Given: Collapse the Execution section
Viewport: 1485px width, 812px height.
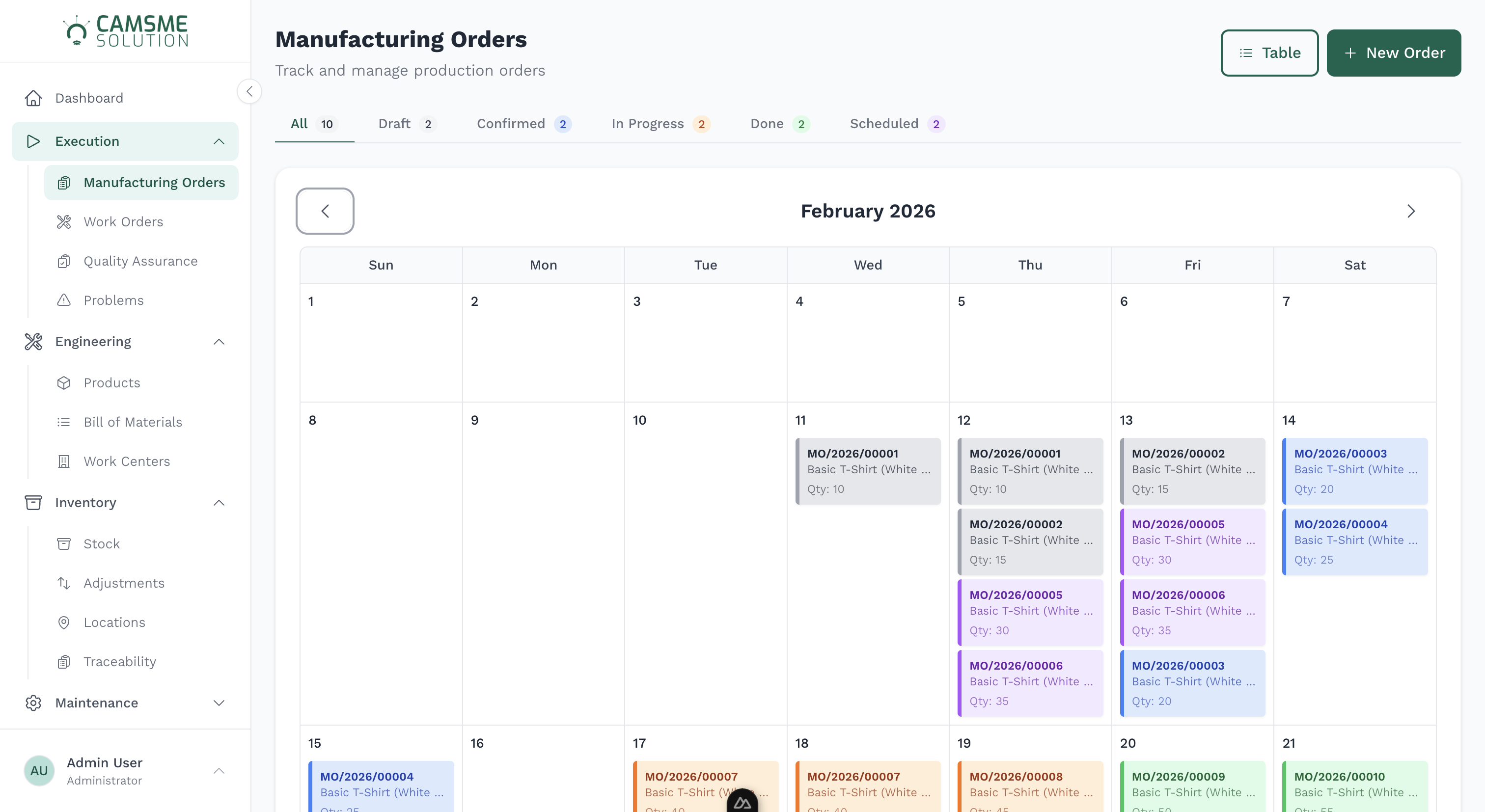Looking at the screenshot, I should tap(219, 140).
